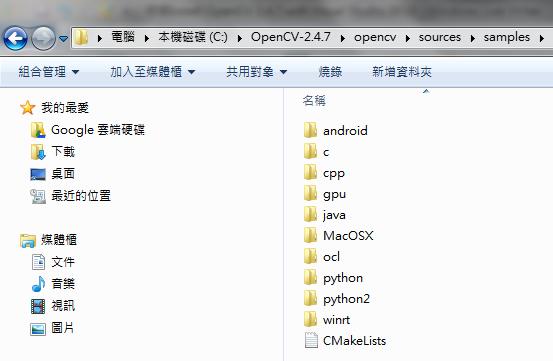Select the python2 folder icon
This screenshot has width=553, height=361.
tap(310, 298)
